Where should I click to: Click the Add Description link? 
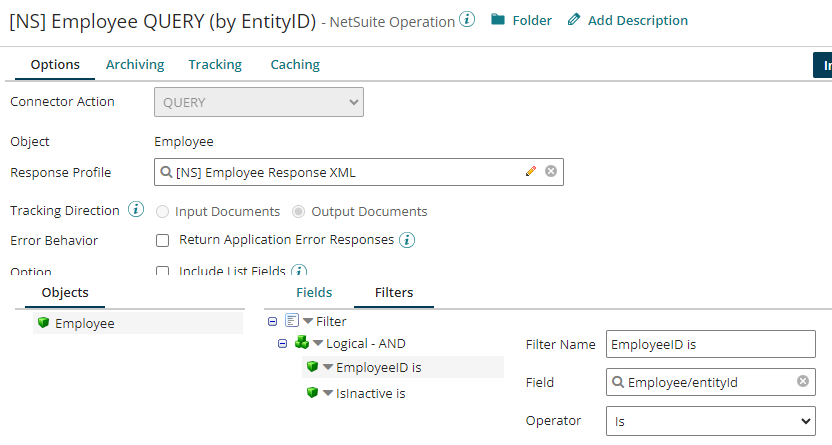click(x=627, y=20)
